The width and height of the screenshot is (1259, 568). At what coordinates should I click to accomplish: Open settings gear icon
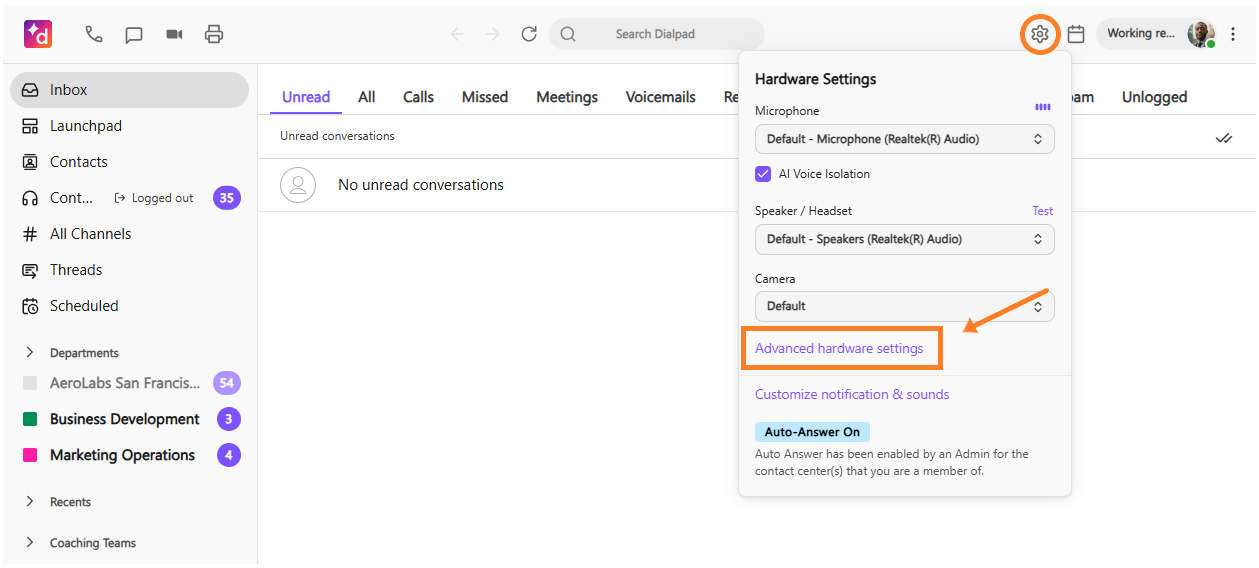point(1040,34)
